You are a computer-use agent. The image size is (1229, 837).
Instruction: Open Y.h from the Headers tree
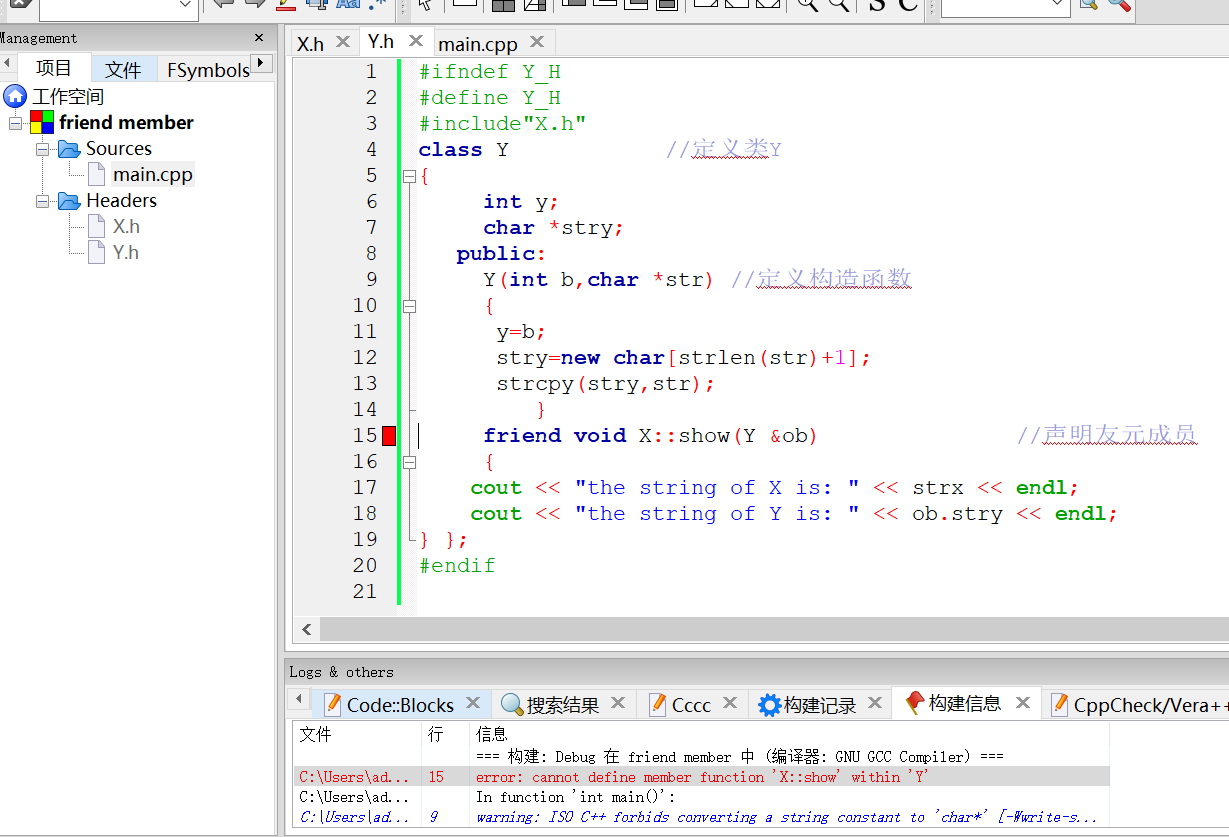[x=126, y=253]
